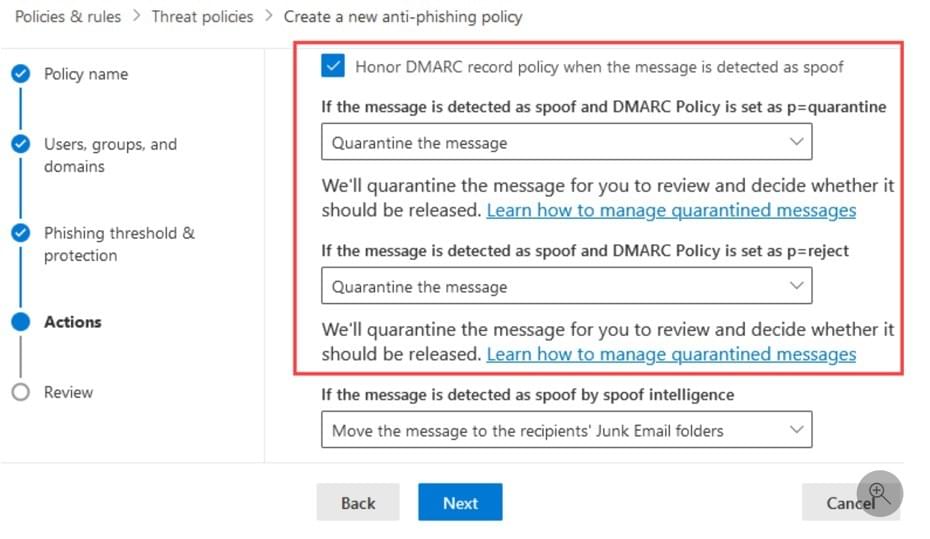The image size is (930, 539).
Task: Open the p=reject action dropdown
Action: pyautogui.click(x=566, y=287)
